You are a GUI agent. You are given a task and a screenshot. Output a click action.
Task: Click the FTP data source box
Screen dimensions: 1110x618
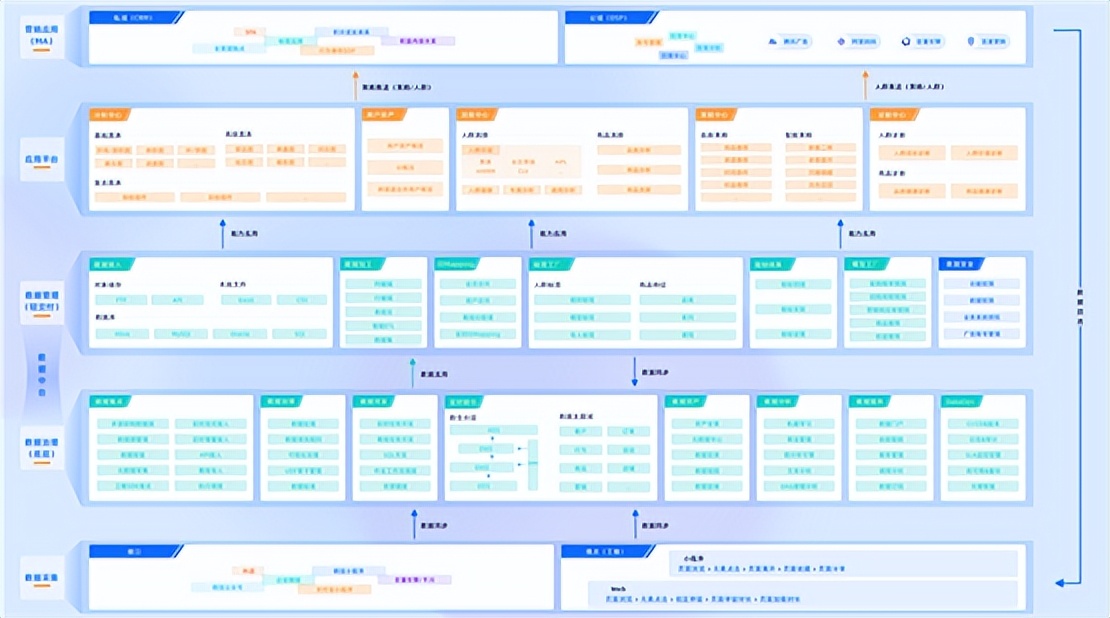click(121, 300)
